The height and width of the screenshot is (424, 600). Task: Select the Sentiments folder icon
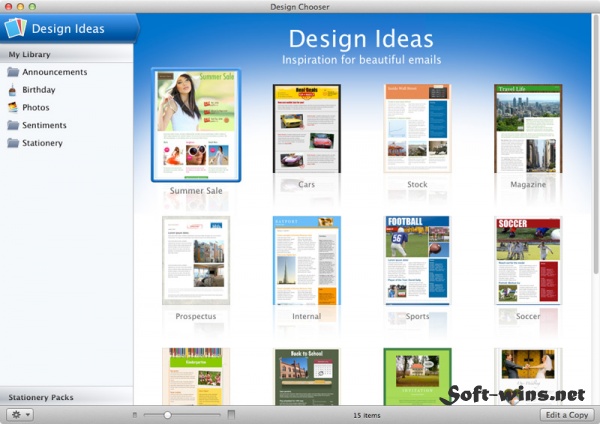pos(13,125)
